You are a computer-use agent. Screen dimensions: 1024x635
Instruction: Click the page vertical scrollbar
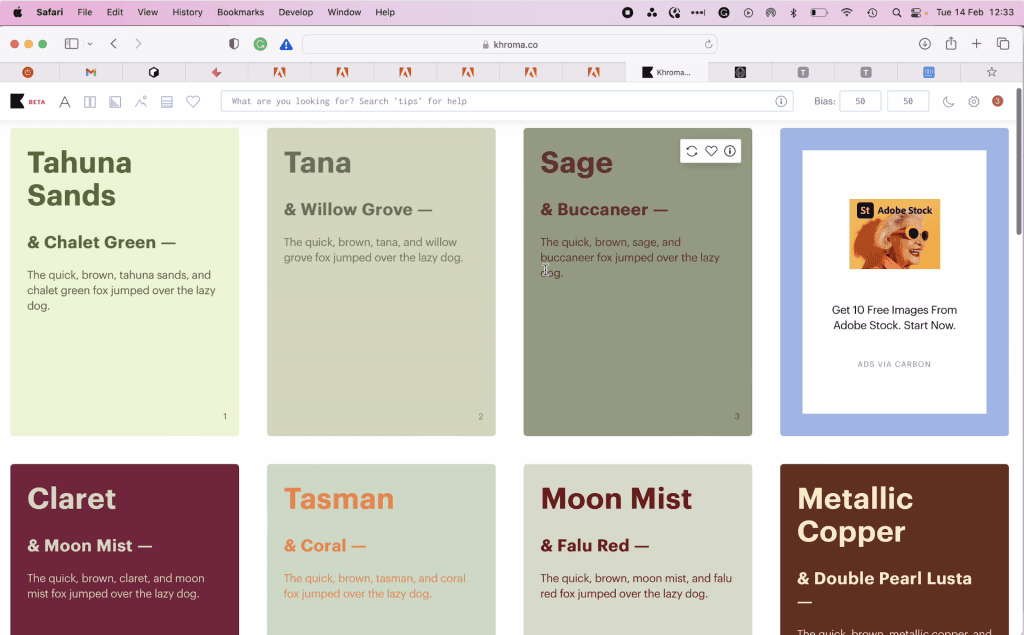point(1019,161)
